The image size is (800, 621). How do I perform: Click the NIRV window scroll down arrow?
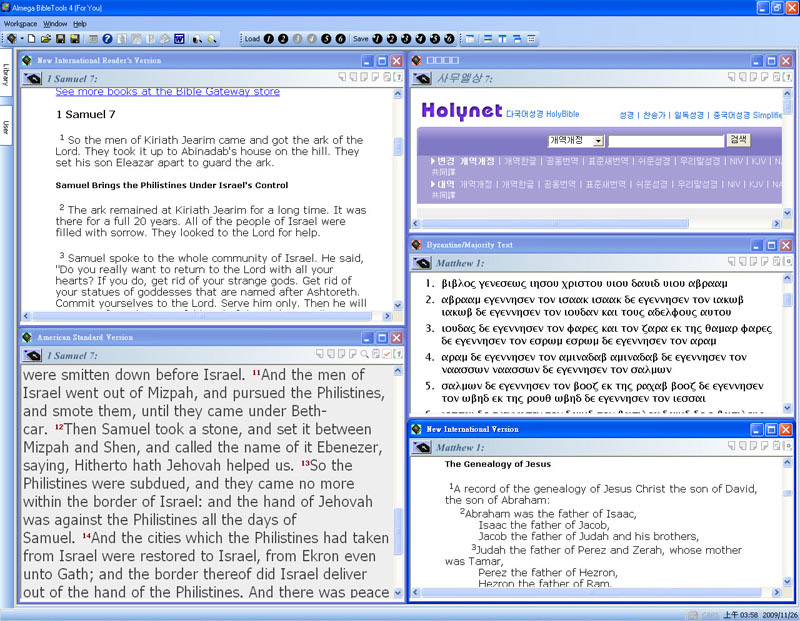click(x=398, y=306)
